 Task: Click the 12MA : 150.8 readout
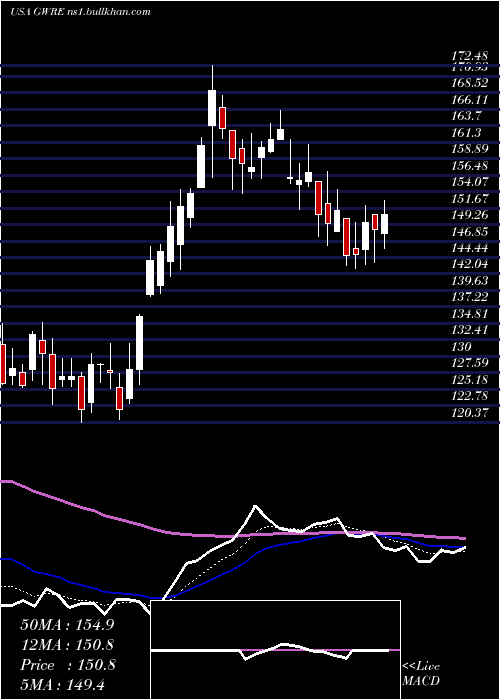tap(67, 645)
